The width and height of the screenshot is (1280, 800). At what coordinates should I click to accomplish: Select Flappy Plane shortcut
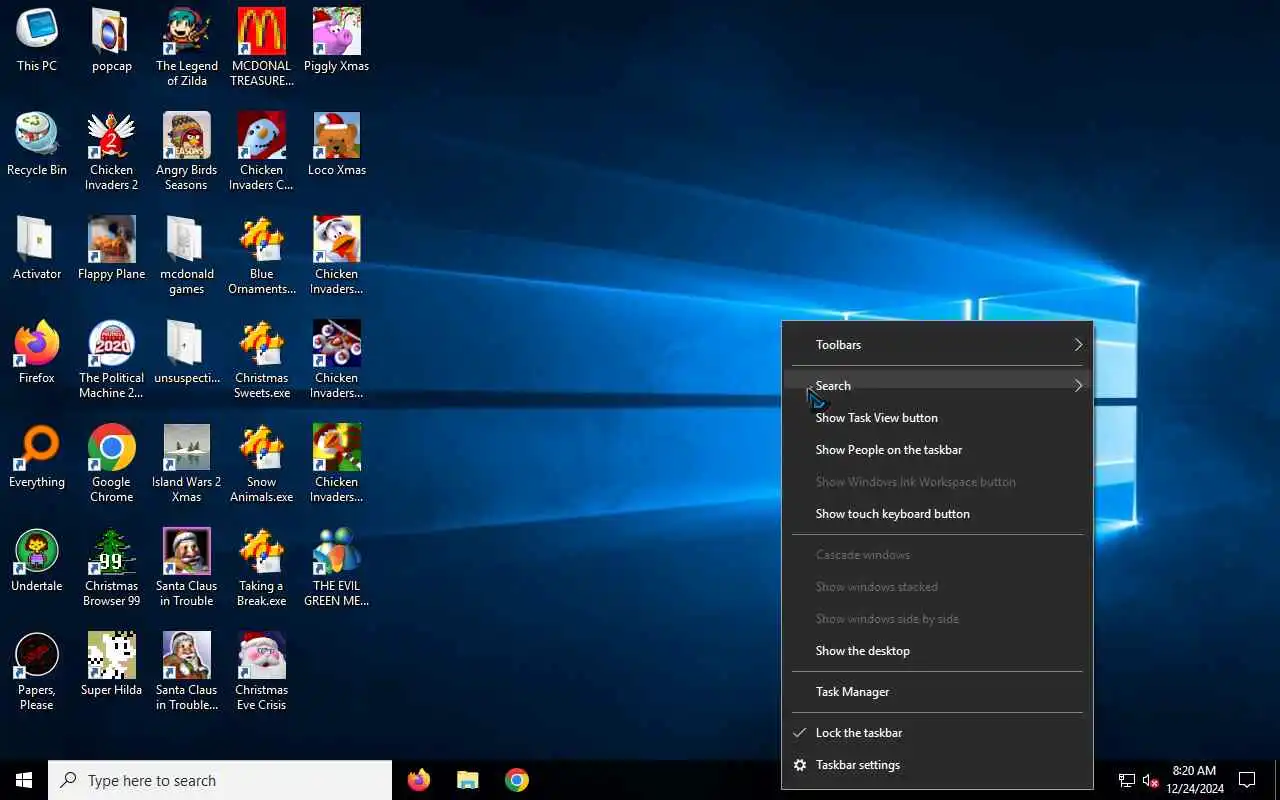click(x=112, y=249)
